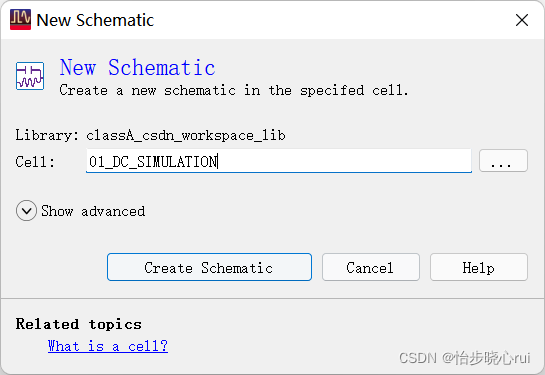Click the 'Cell:' field label
Screen dimensions: 545x375
point(35,162)
